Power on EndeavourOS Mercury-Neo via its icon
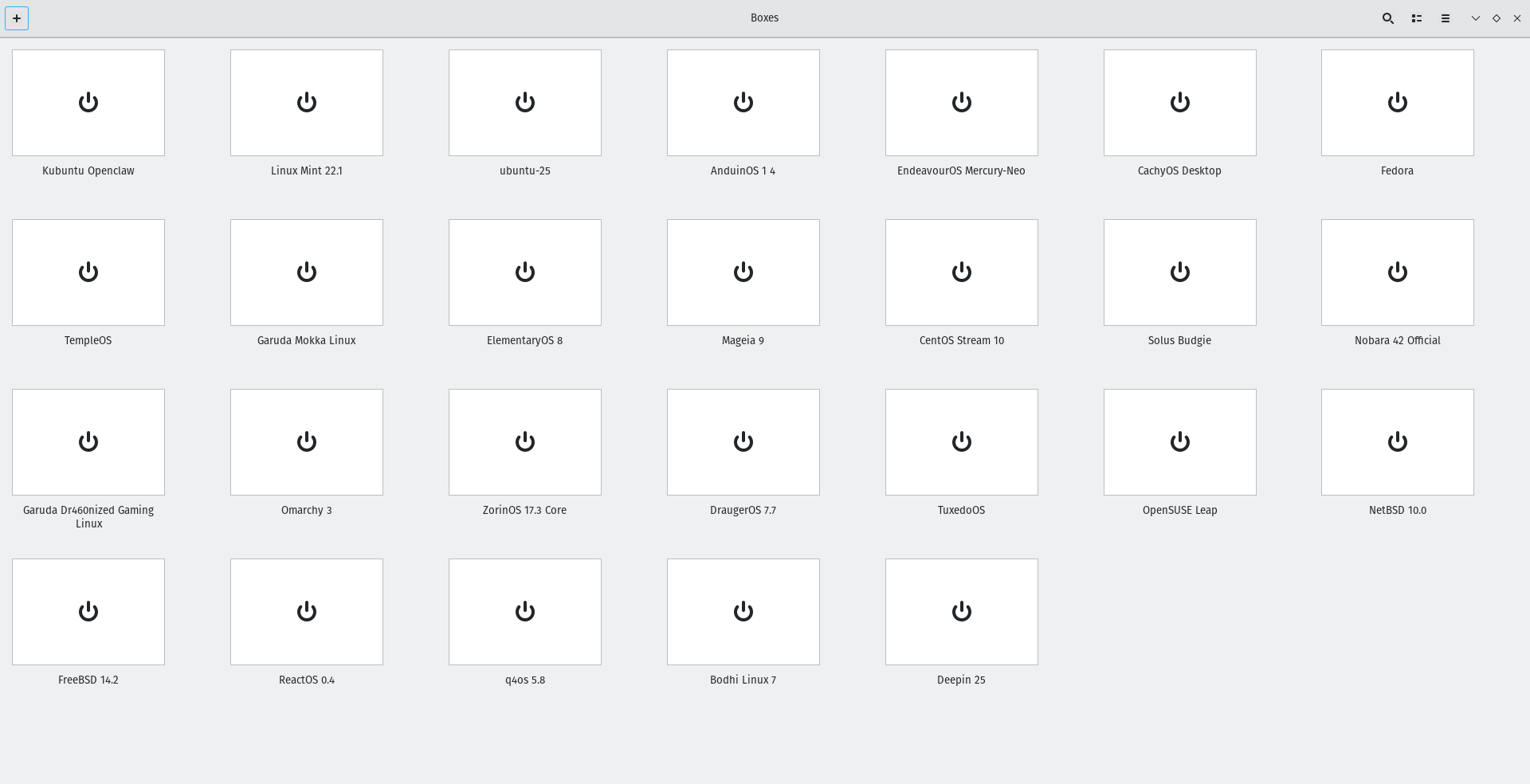Screen dimensions: 1530x784 click(962, 102)
